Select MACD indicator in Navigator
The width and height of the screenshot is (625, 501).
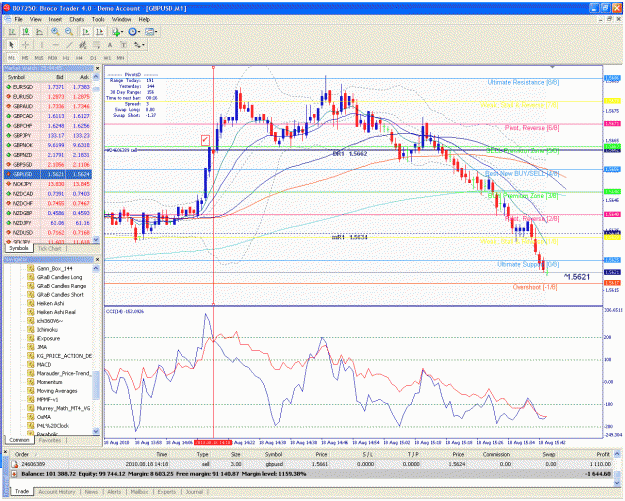[44, 365]
